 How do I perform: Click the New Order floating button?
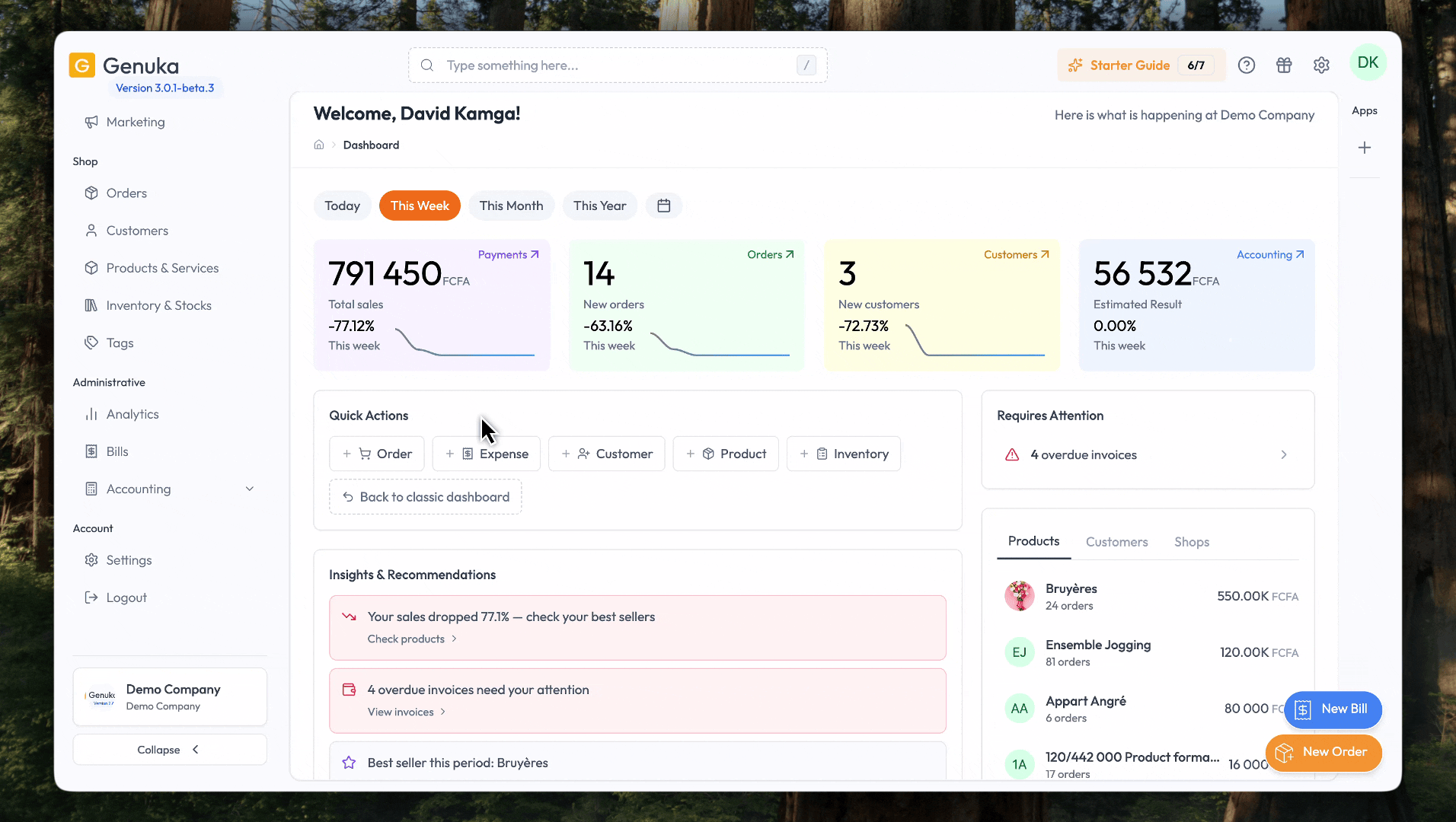1323,753
